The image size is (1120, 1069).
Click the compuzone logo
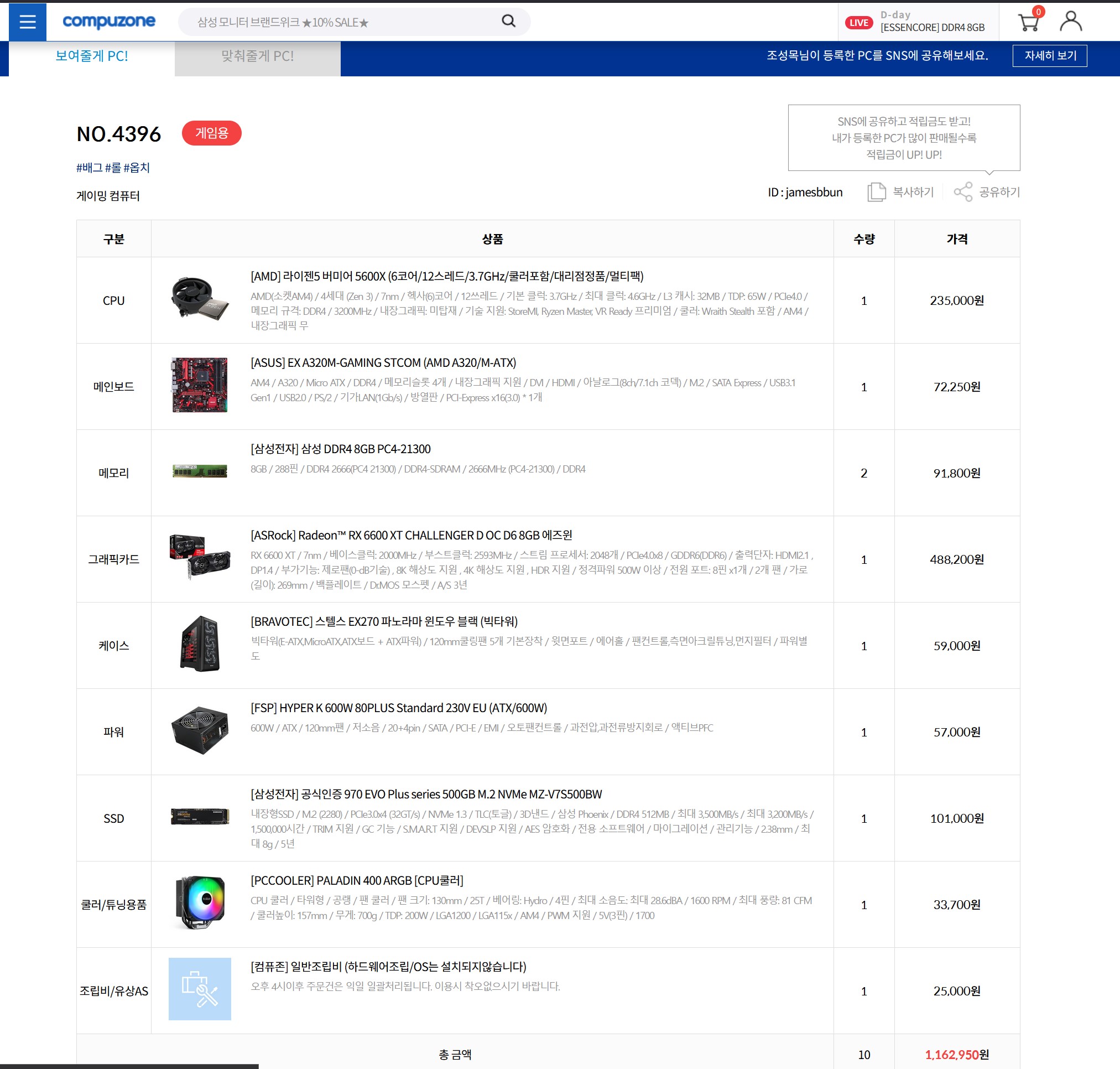[x=109, y=22]
